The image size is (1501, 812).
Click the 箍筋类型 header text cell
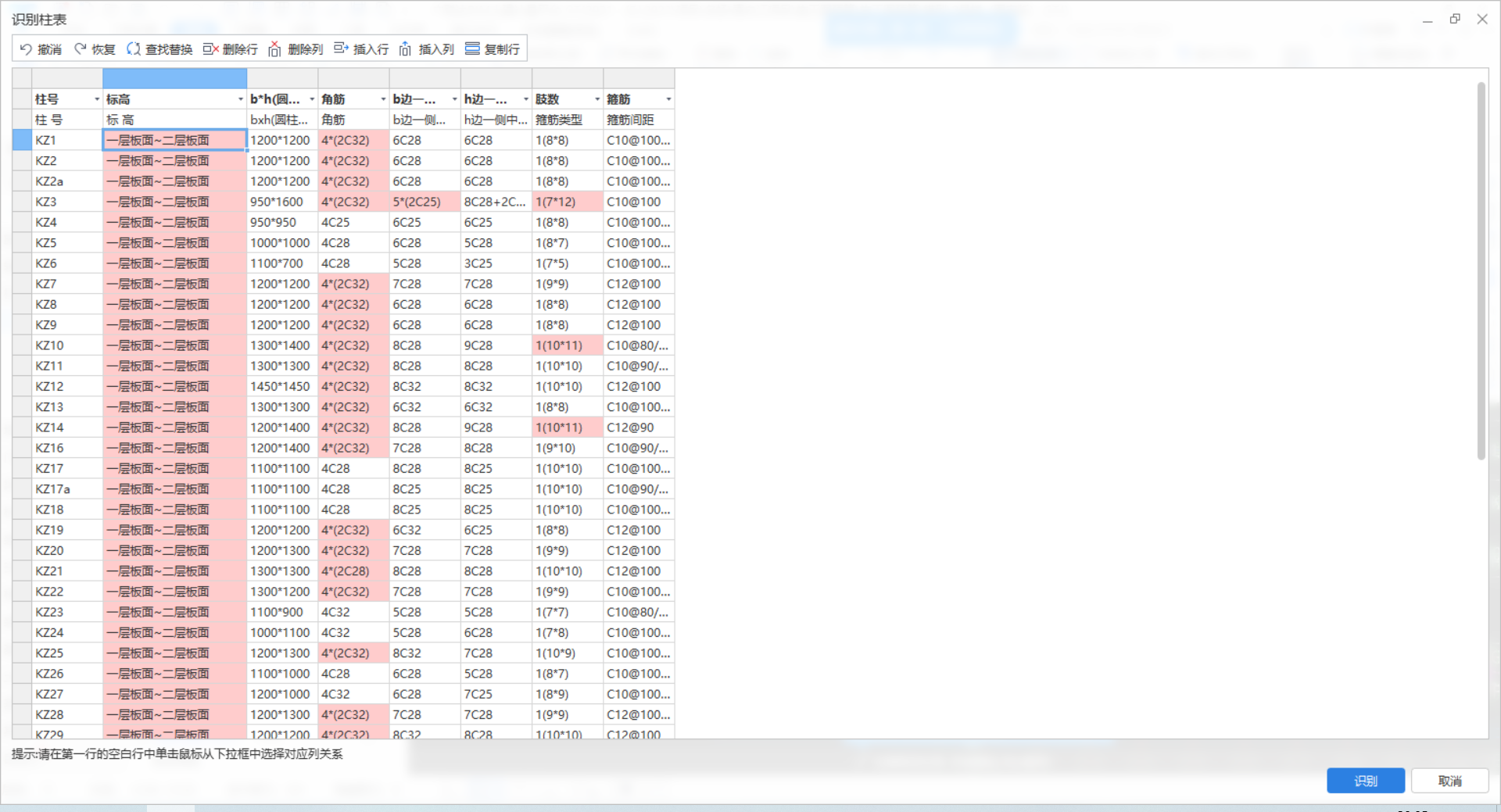click(x=568, y=120)
